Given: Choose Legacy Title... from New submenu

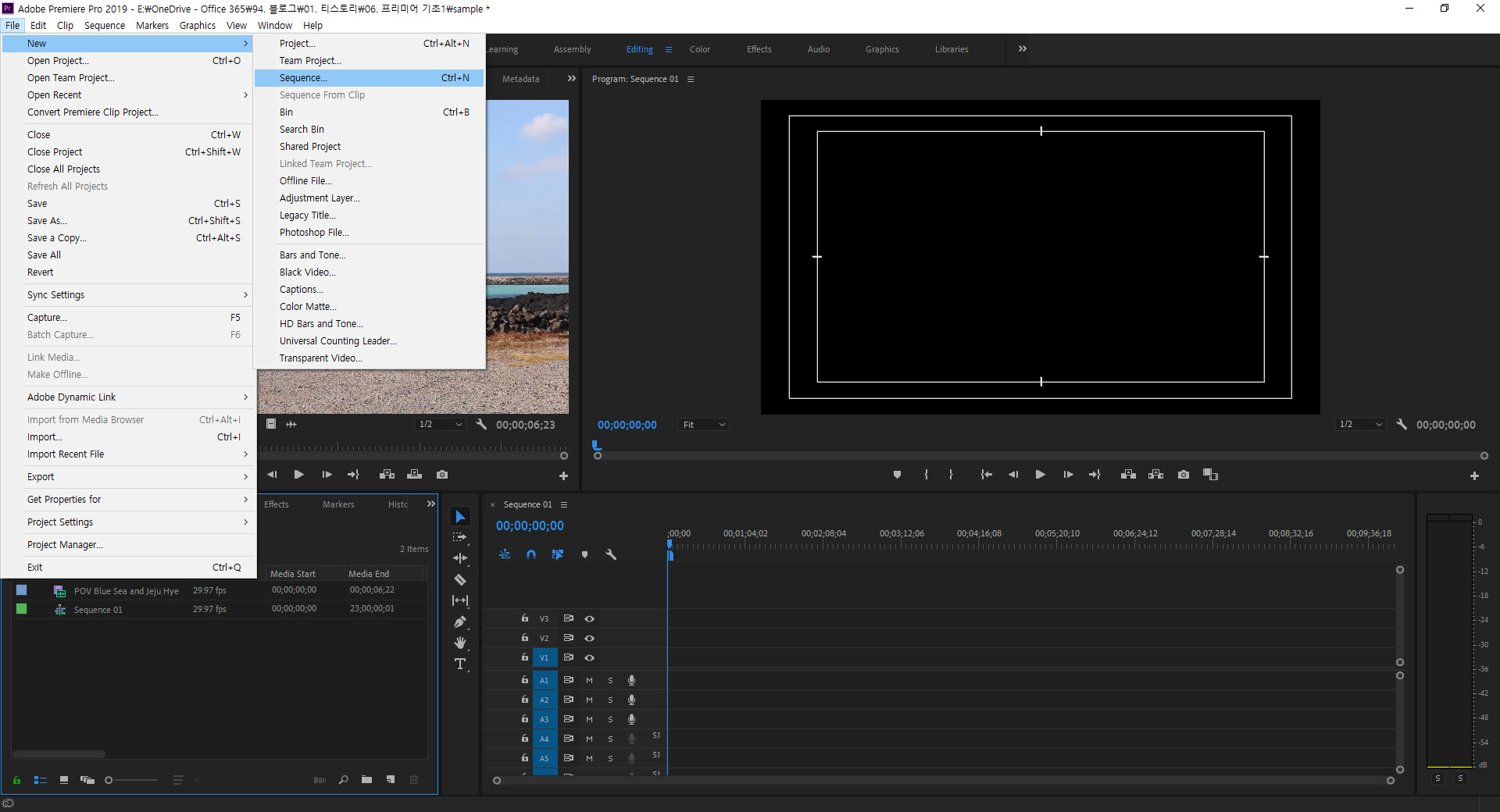Looking at the screenshot, I should click(369, 215).
